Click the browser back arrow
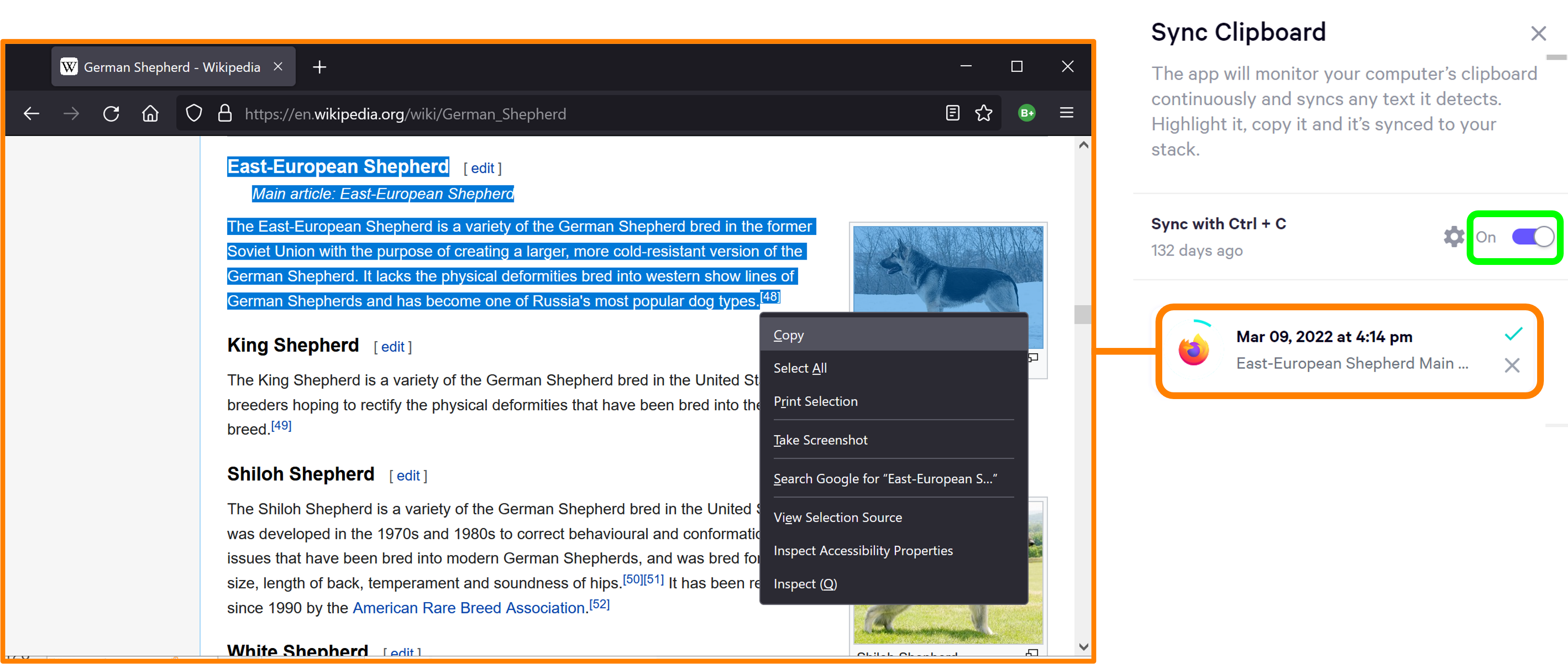 (x=32, y=113)
